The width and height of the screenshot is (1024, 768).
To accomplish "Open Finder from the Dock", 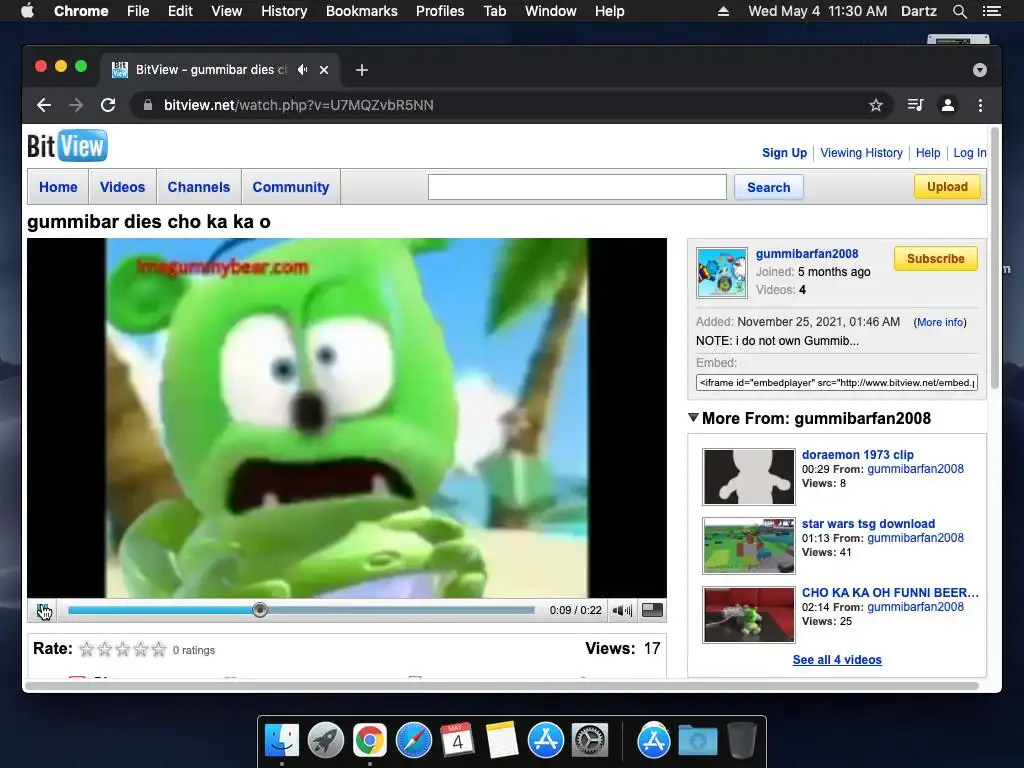I will click(282, 741).
